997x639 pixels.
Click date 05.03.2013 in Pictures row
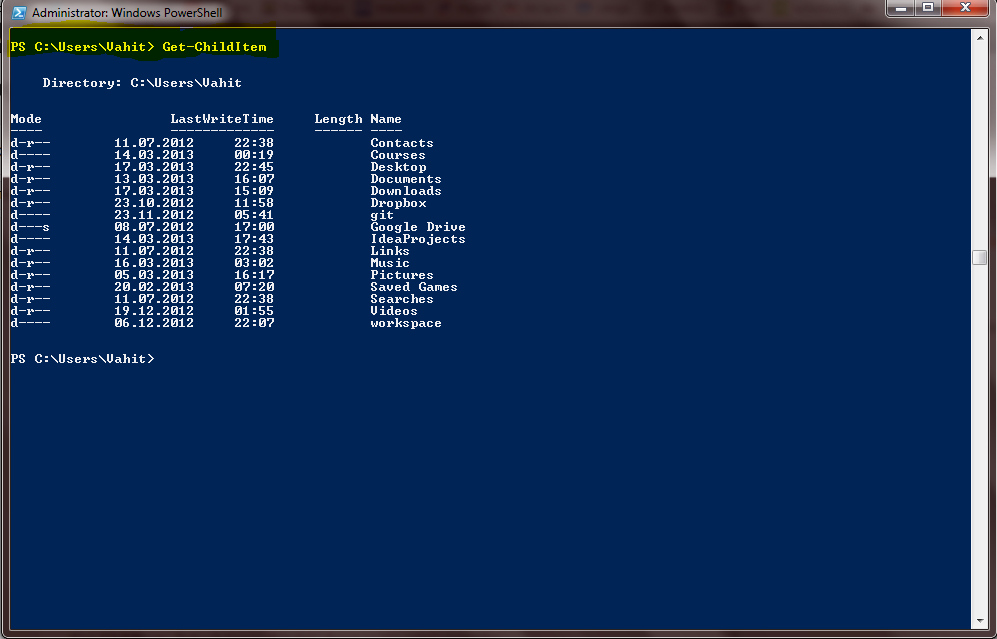[x=154, y=275]
